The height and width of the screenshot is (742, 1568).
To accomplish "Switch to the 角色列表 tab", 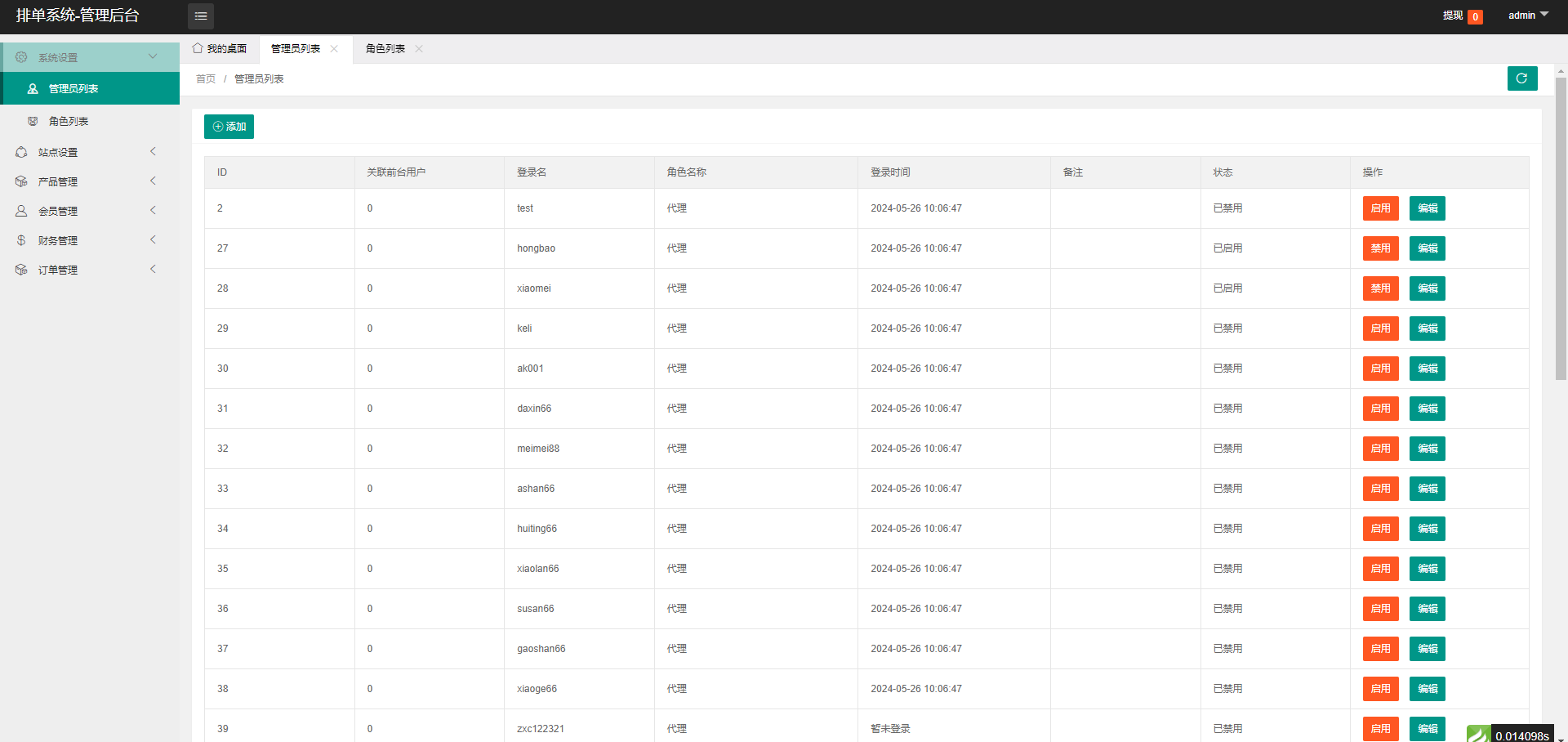I will [x=385, y=49].
